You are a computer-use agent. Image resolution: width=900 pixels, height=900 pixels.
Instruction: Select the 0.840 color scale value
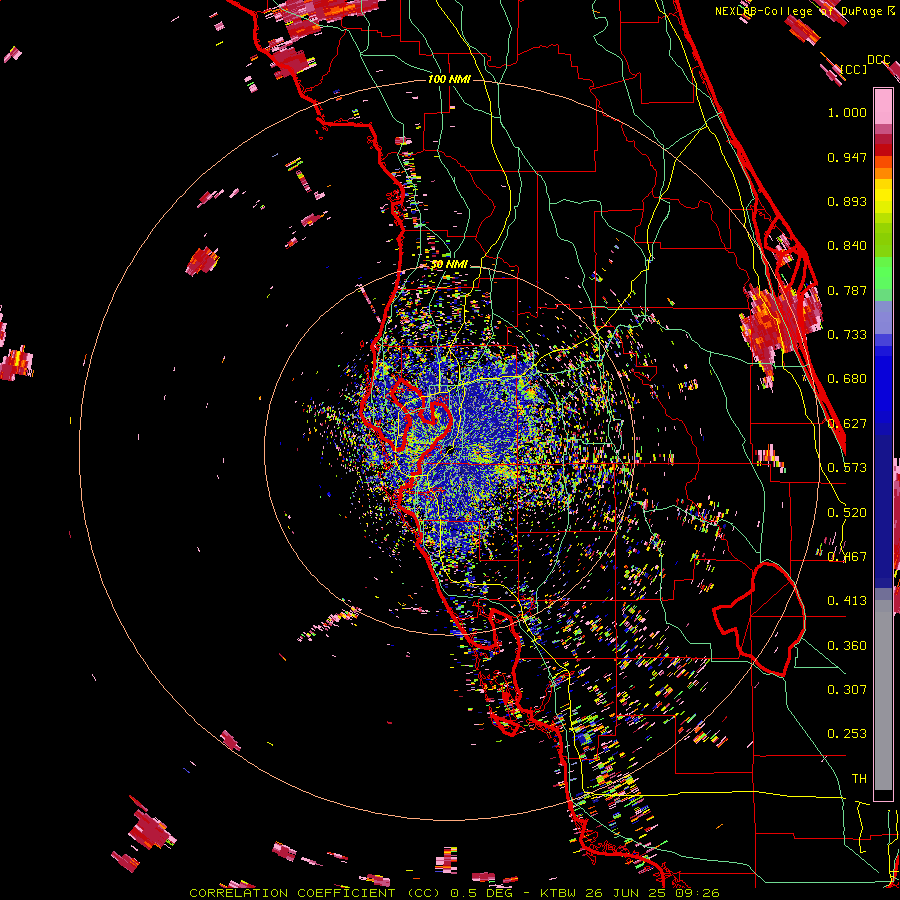847,246
